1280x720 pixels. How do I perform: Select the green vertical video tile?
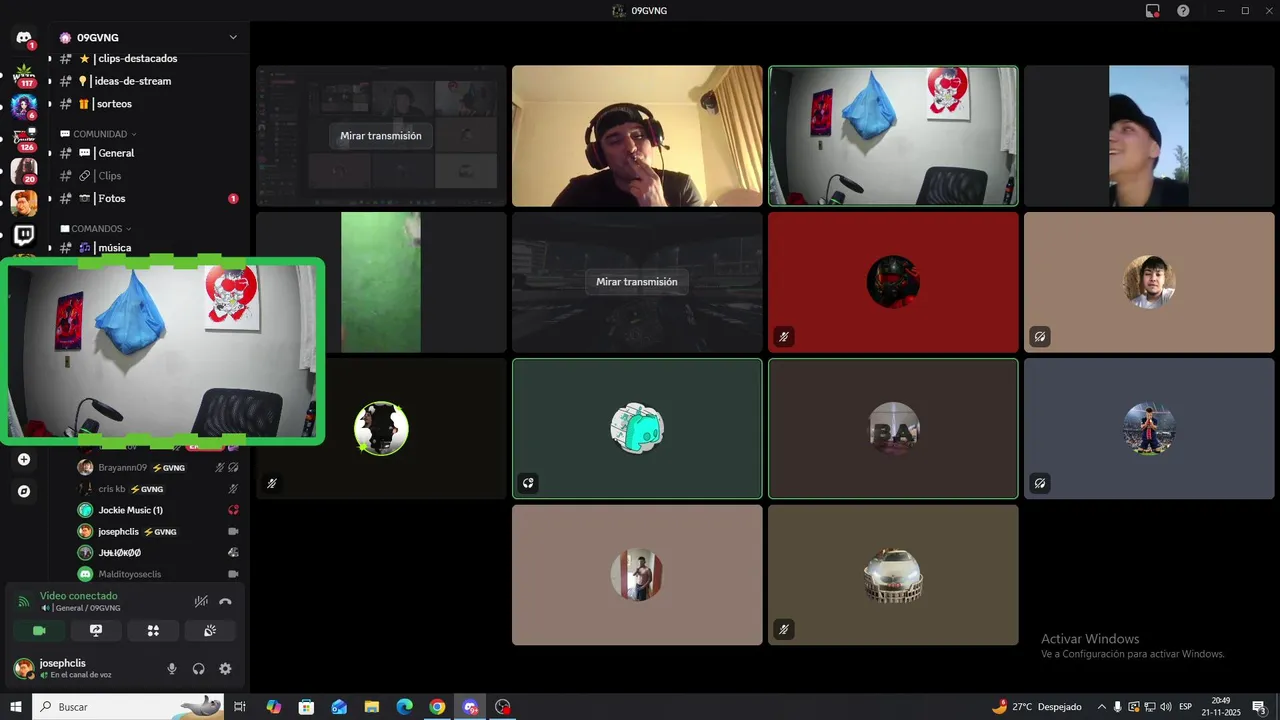381,282
